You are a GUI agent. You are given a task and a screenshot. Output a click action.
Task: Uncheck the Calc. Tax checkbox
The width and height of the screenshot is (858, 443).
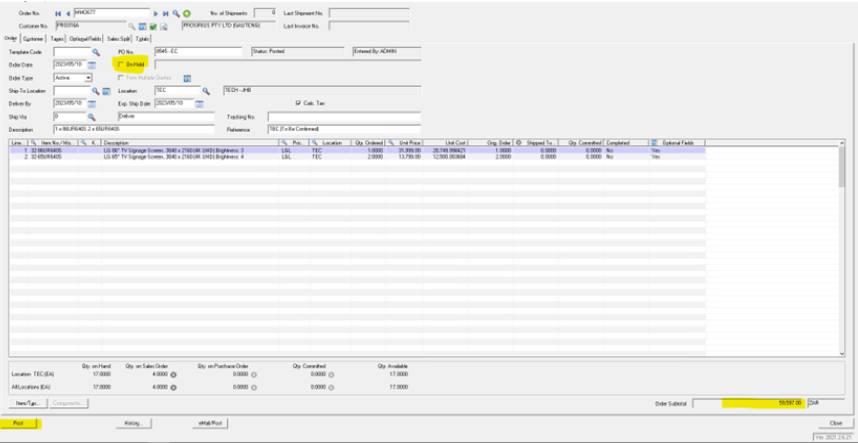[298, 102]
